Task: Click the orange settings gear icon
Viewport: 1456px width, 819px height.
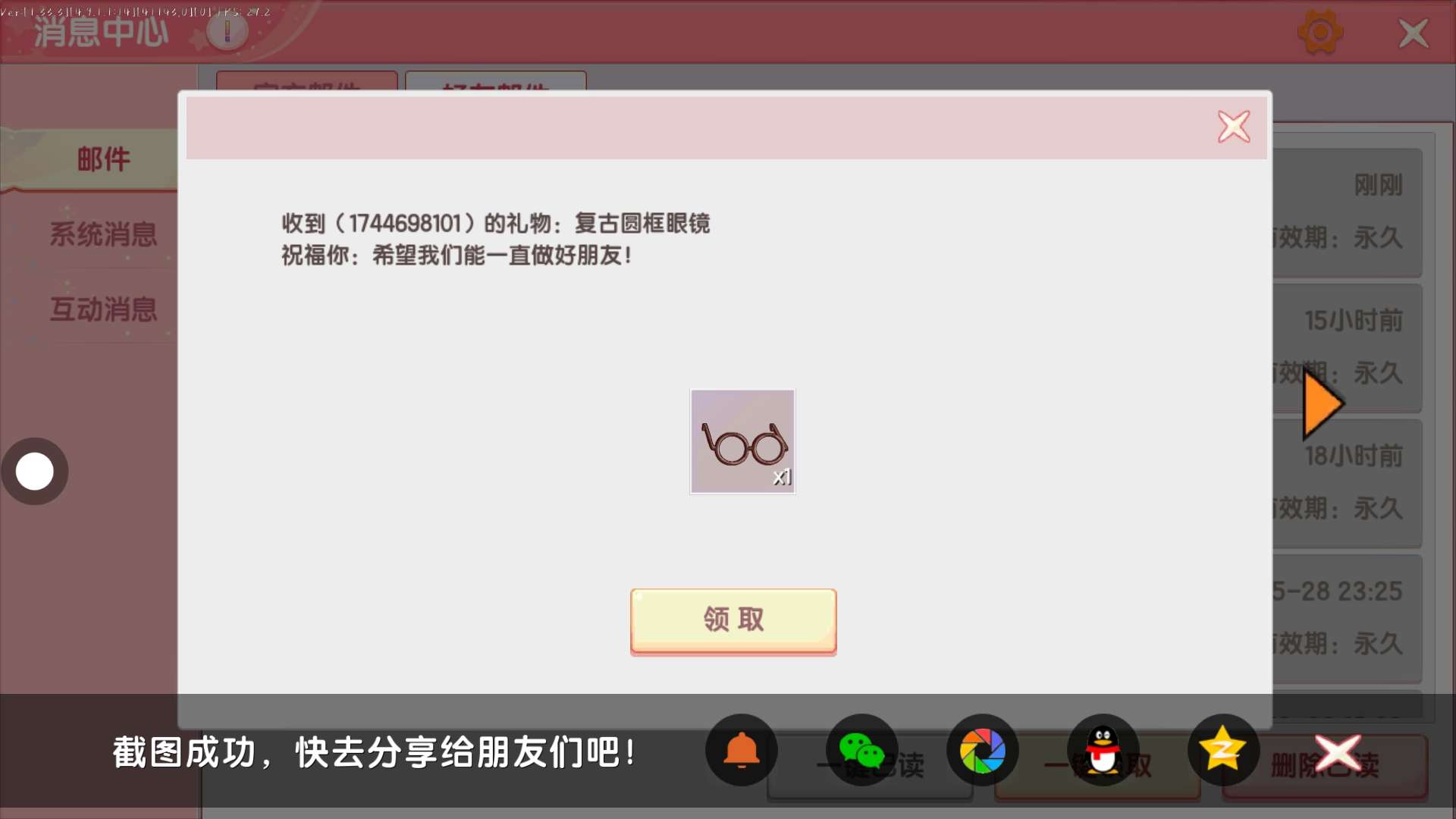Action: [1320, 33]
